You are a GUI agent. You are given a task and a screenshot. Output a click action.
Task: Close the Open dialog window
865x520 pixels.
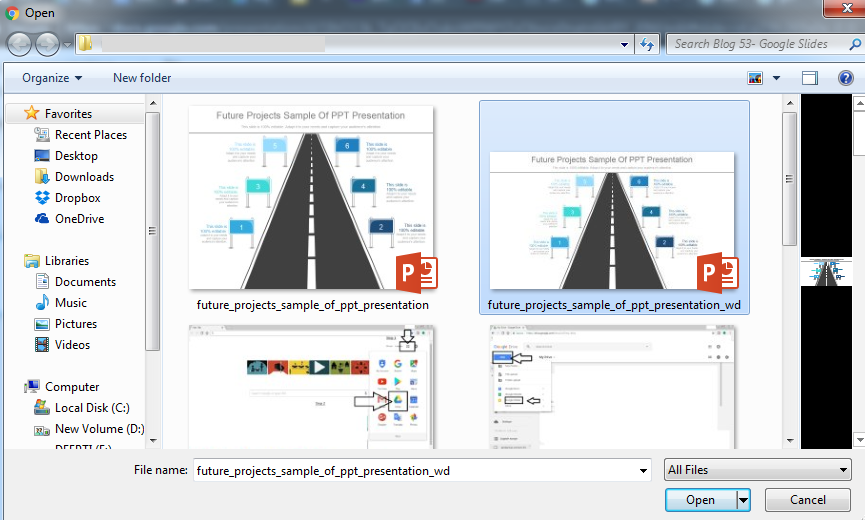pos(847,8)
